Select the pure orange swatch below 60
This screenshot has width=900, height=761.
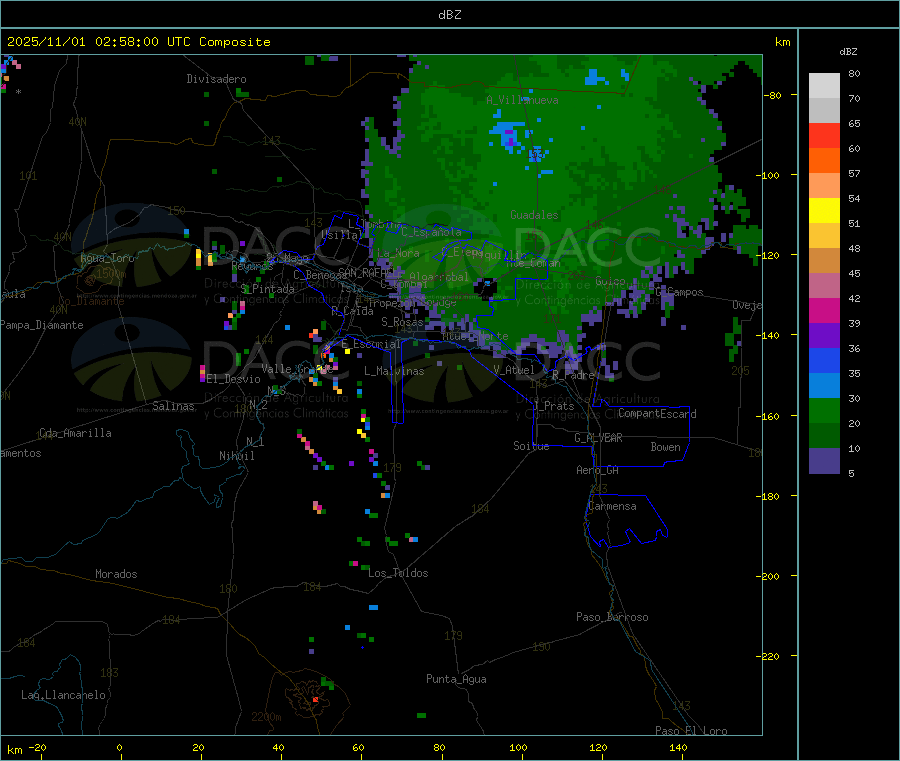(x=824, y=161)
